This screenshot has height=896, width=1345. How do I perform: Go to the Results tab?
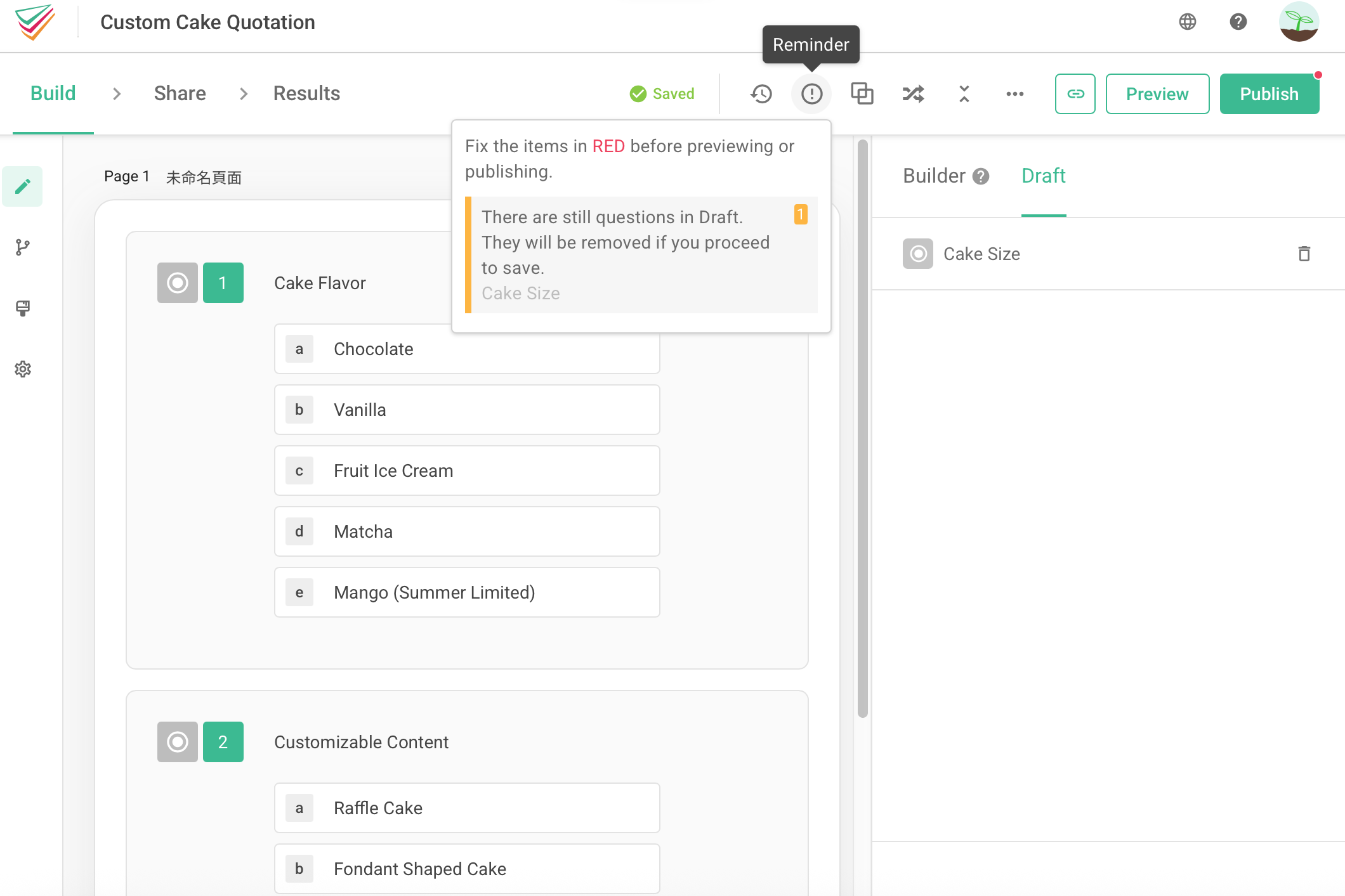[306, 94]
